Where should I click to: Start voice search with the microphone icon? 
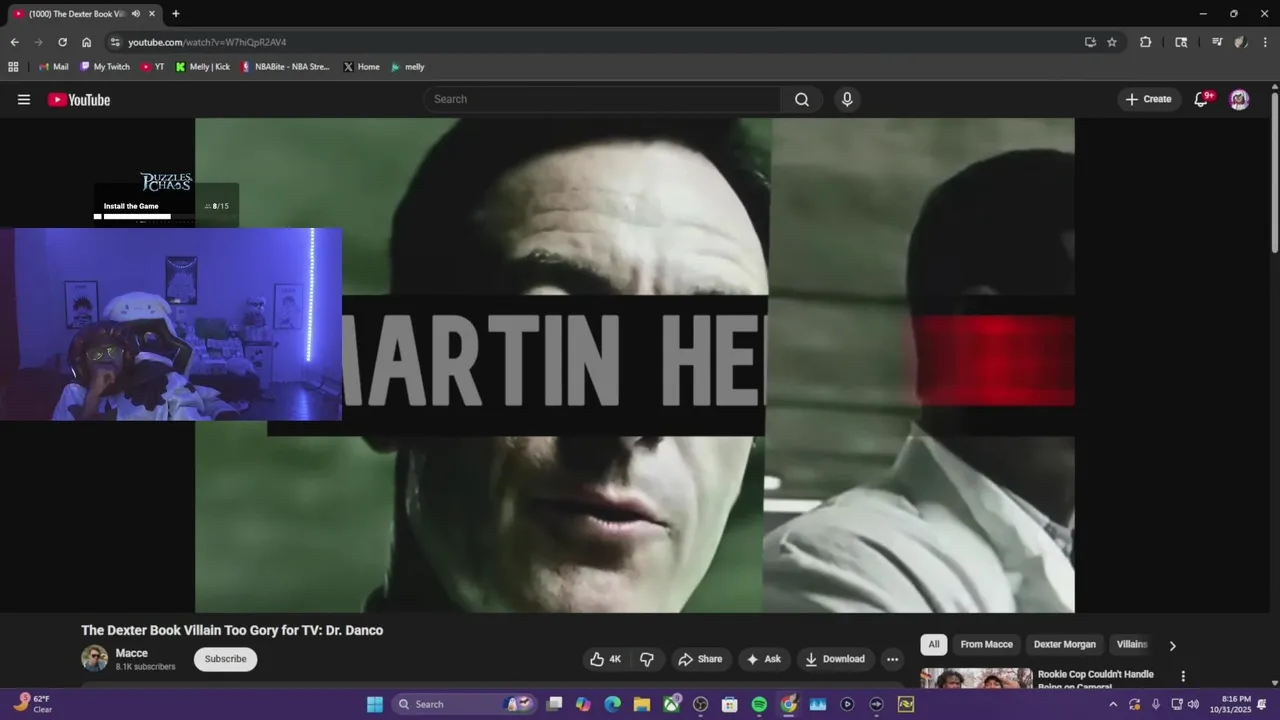847,99
